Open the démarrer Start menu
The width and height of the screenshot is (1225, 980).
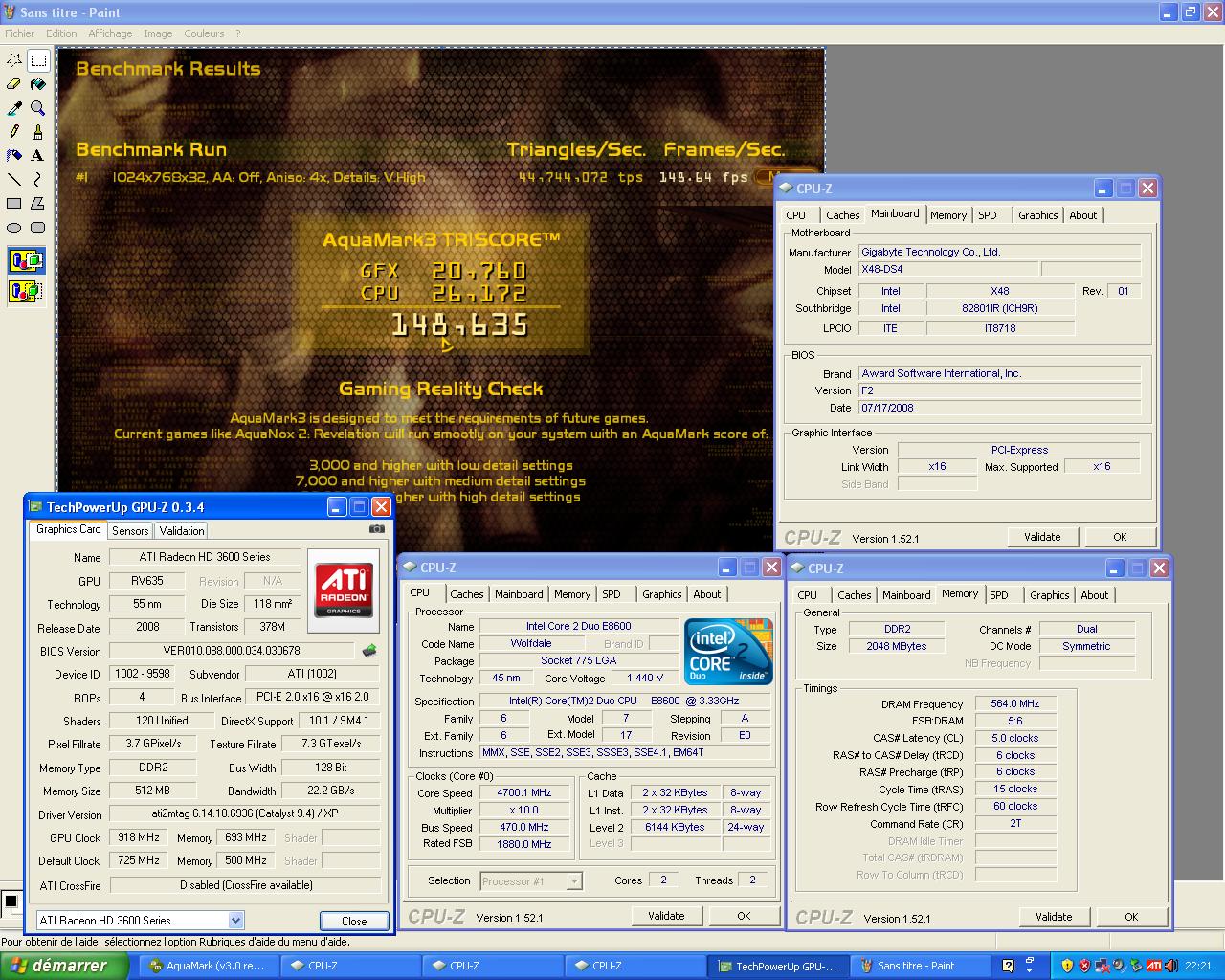pos(64,966)
